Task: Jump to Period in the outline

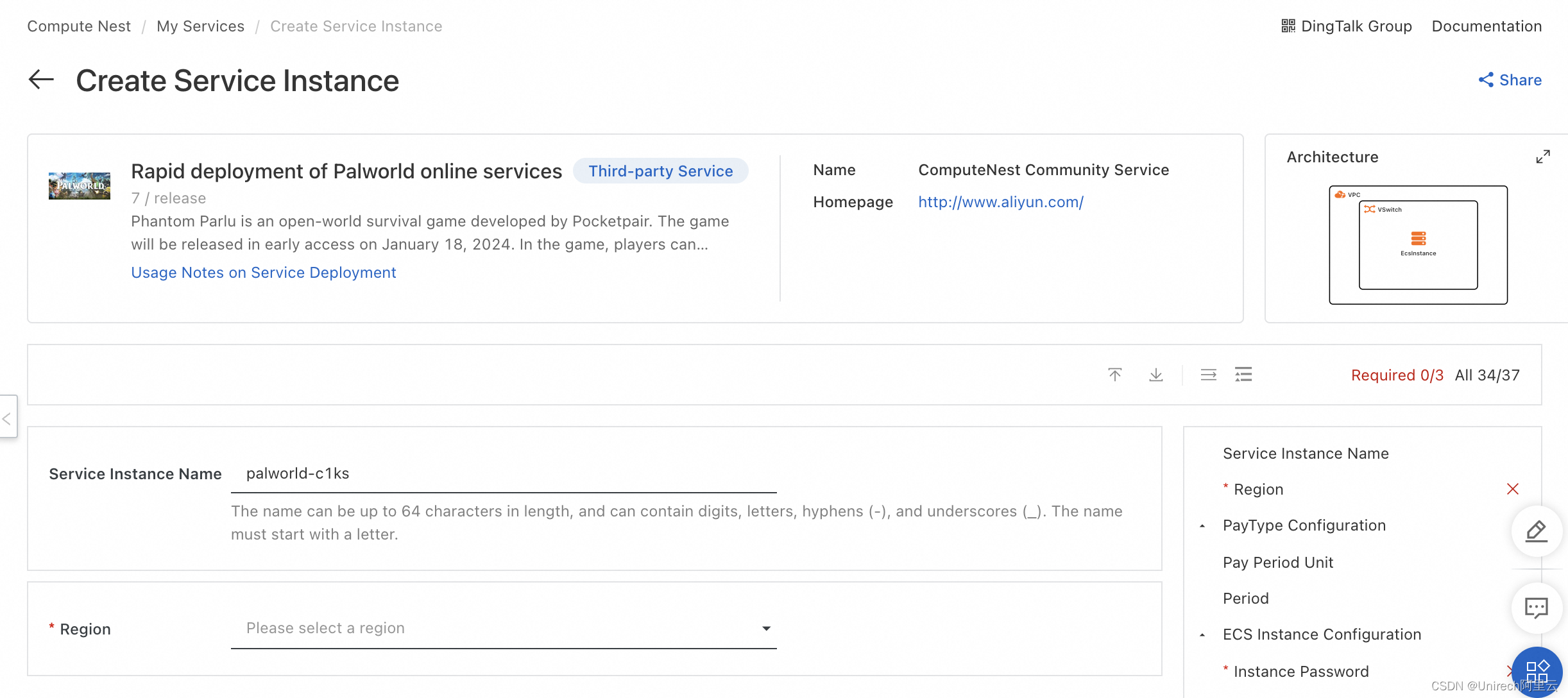Action: 1246,599
